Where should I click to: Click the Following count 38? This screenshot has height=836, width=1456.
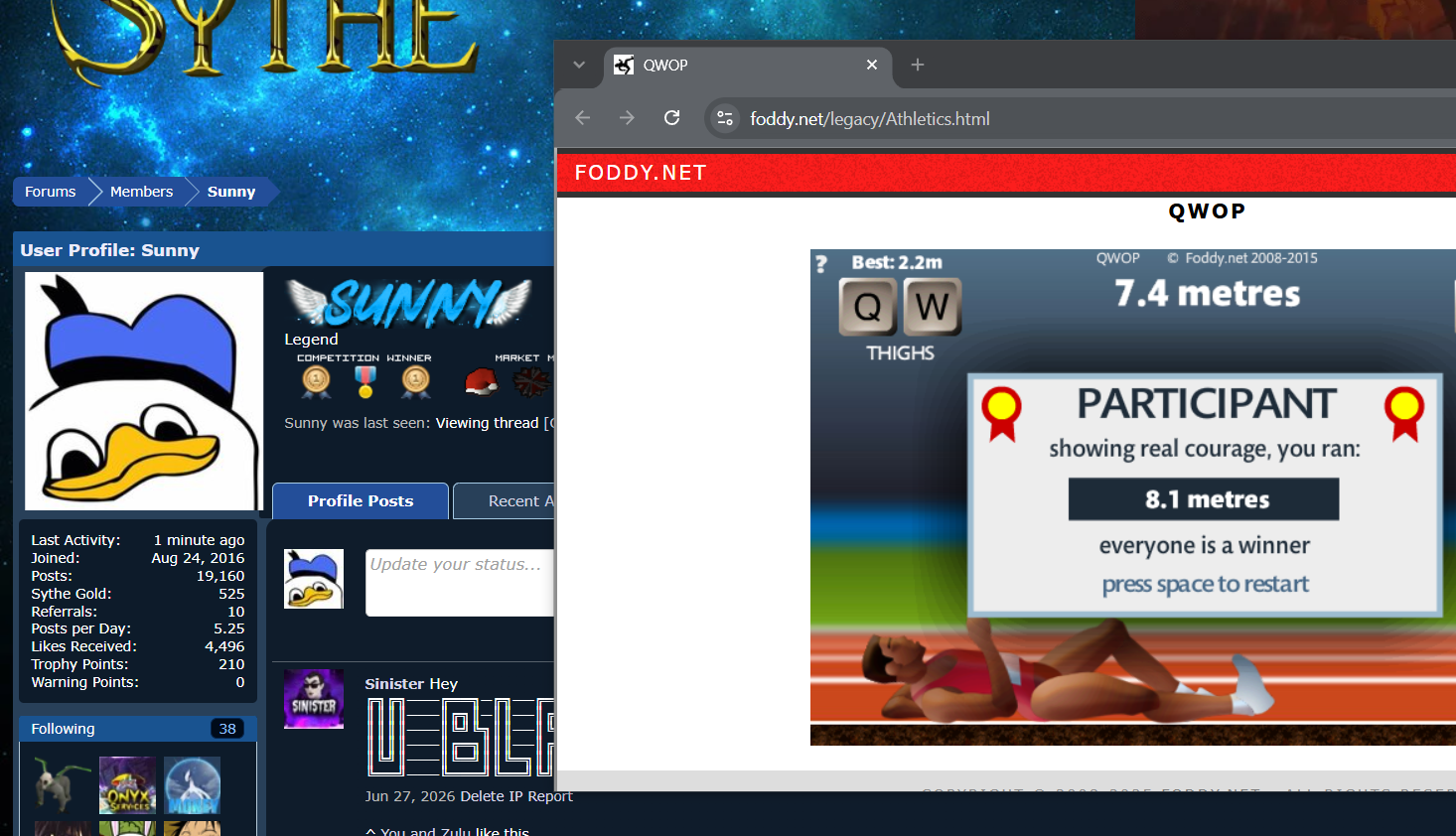[x=227, y=729]
